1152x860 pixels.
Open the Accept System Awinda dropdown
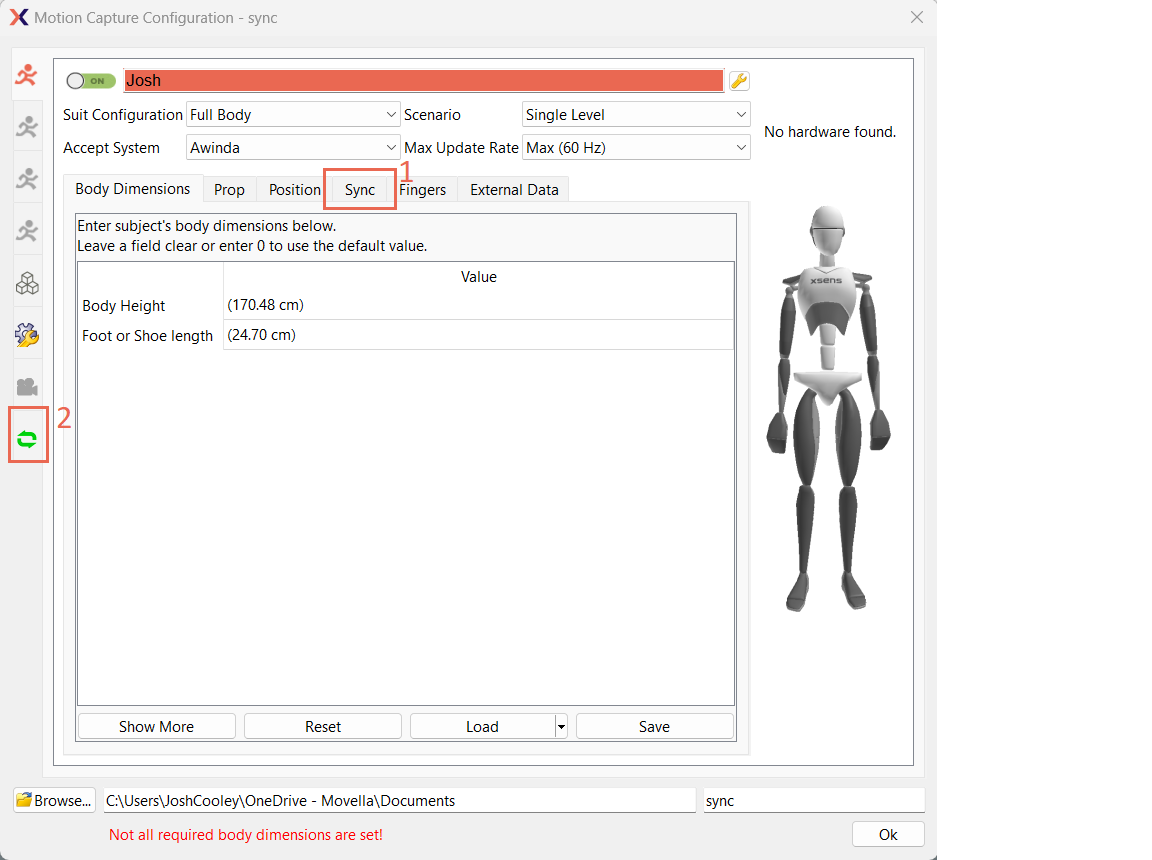coord(293,148)
